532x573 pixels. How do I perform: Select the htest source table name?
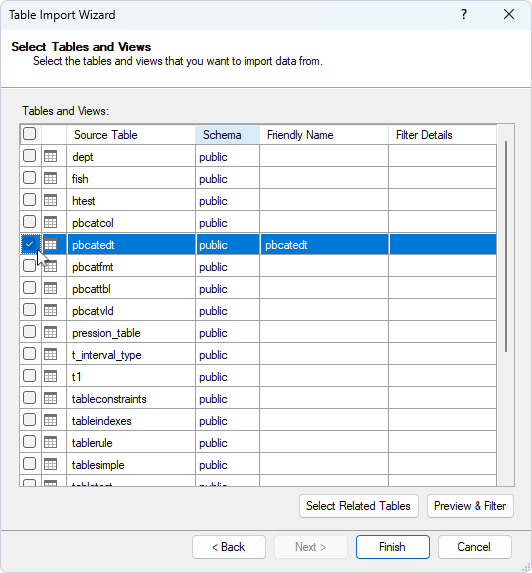coord(84,201)
